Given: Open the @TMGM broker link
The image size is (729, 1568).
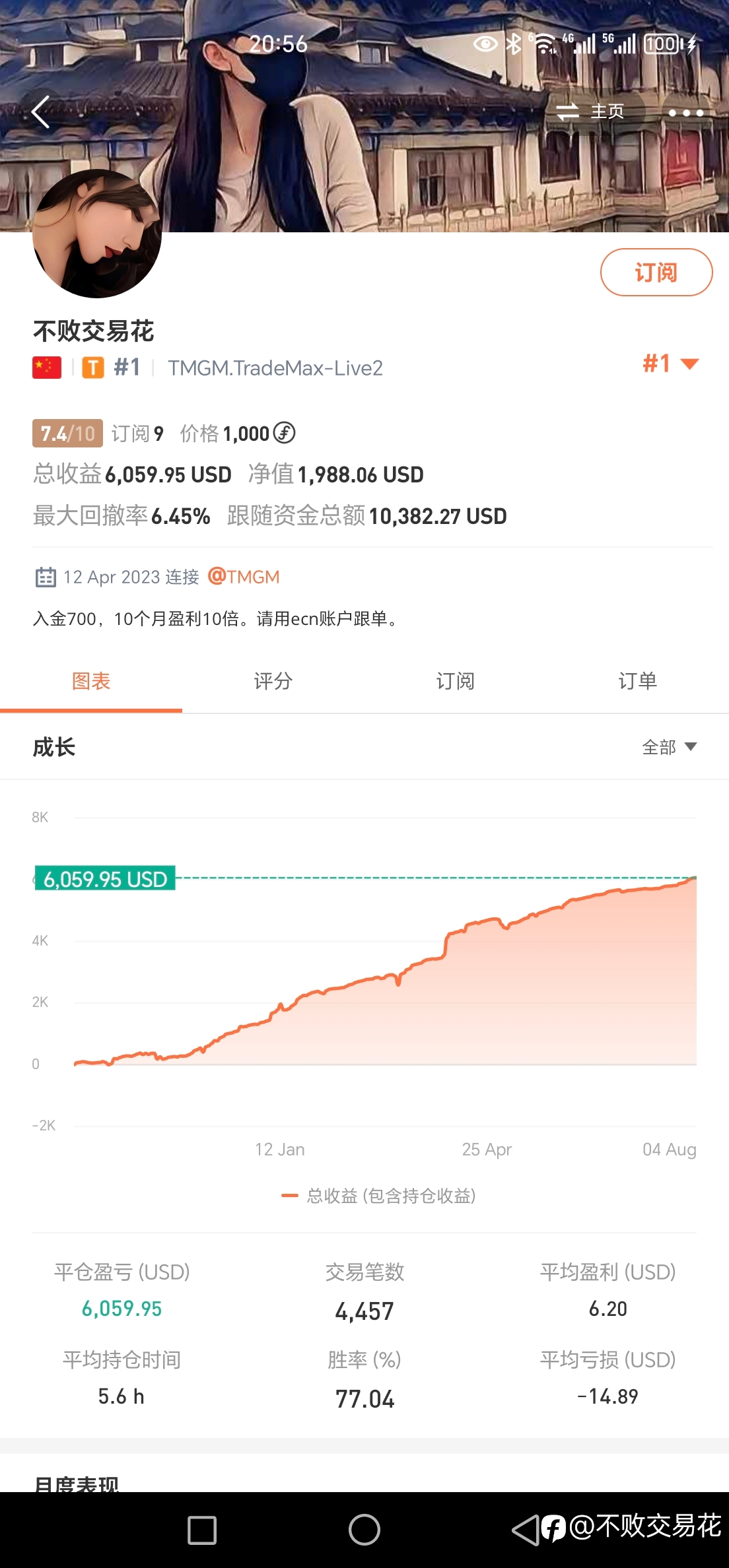Looking at the screenshot, I should tap(244, 577).
